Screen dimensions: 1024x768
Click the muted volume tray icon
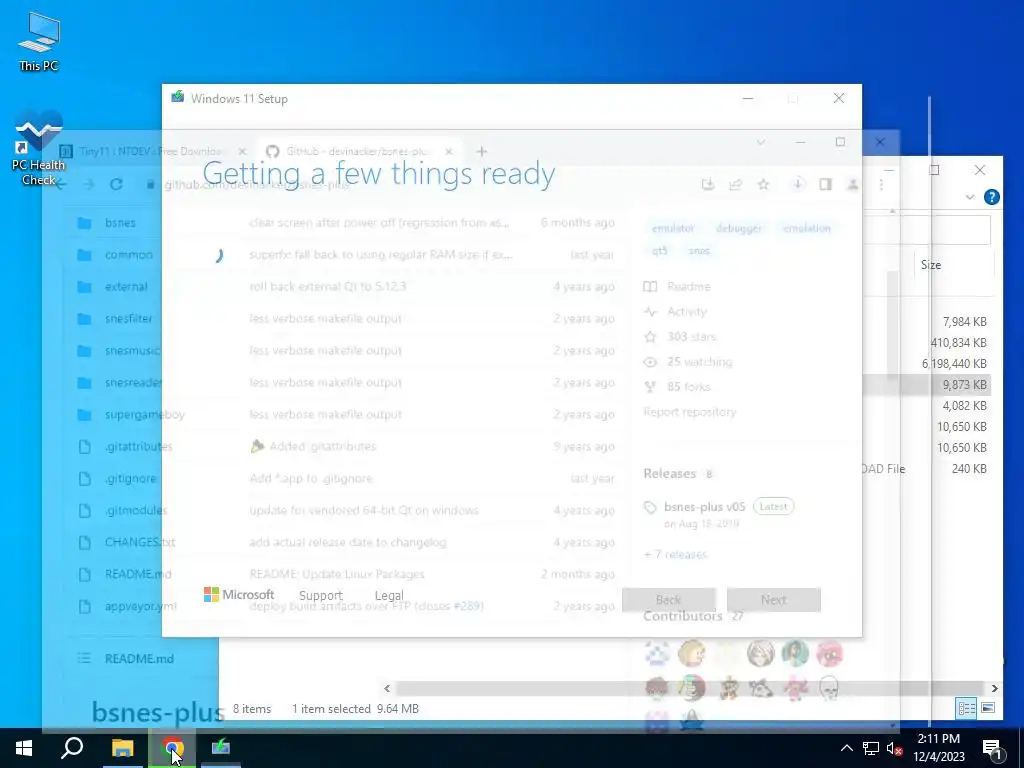(894, 748)
